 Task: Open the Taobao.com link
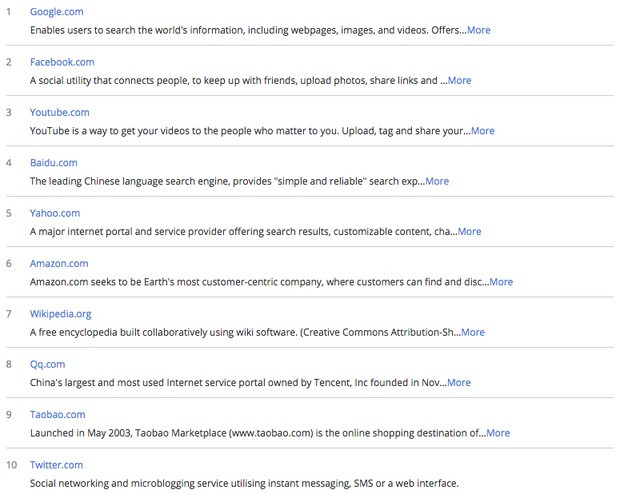pos(57,414)
